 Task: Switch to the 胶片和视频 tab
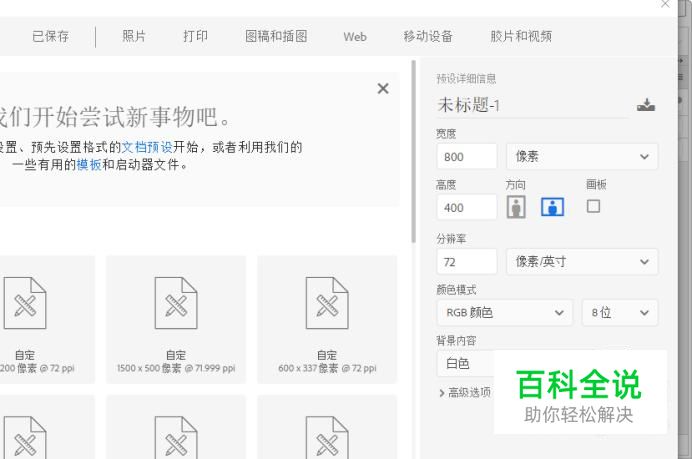[521, 36]
